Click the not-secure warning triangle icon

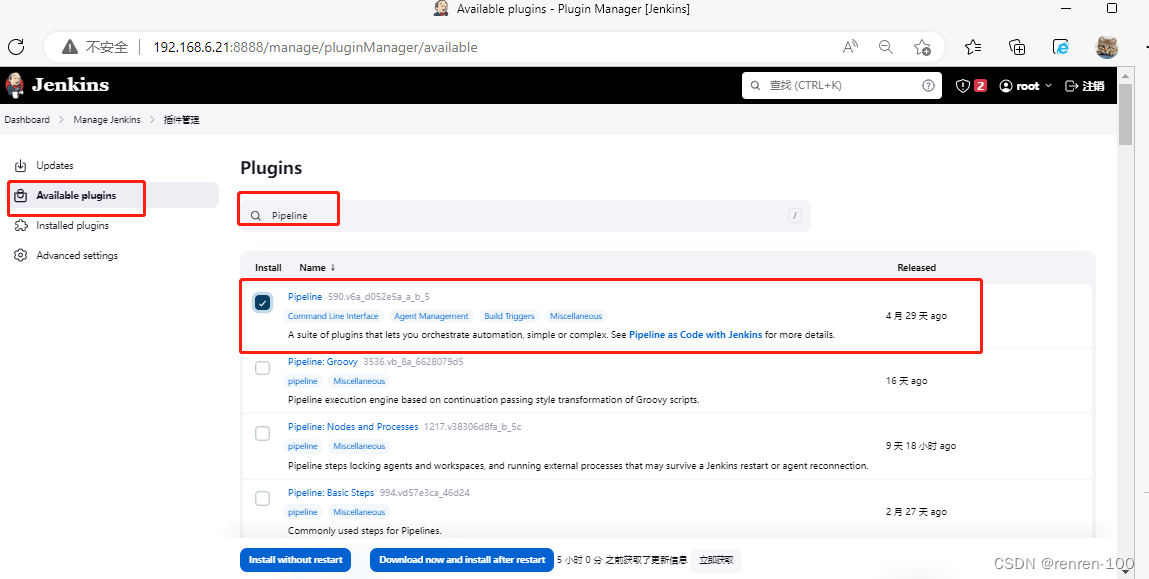(x=70, y=47)
